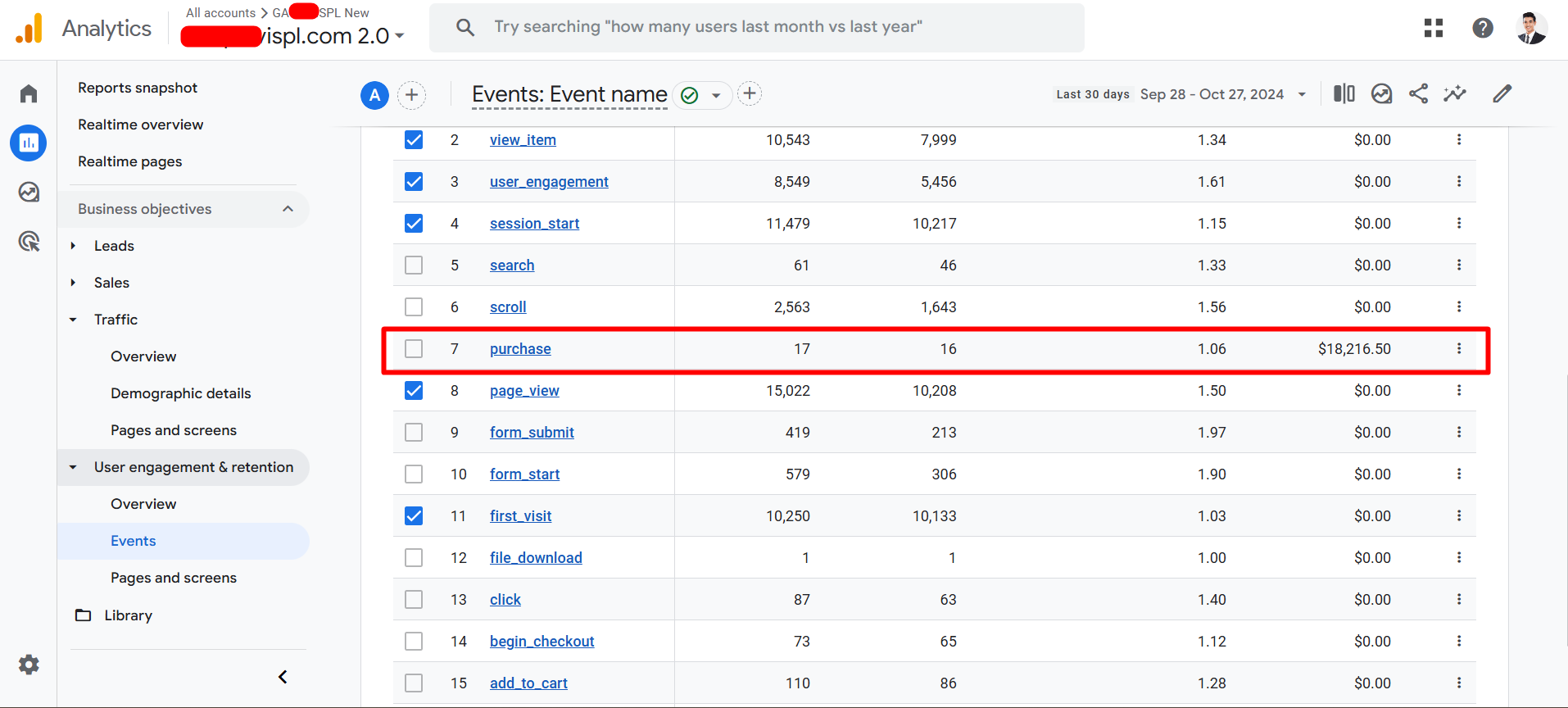Click the Customize report pencil icon

coord(1502,94)
